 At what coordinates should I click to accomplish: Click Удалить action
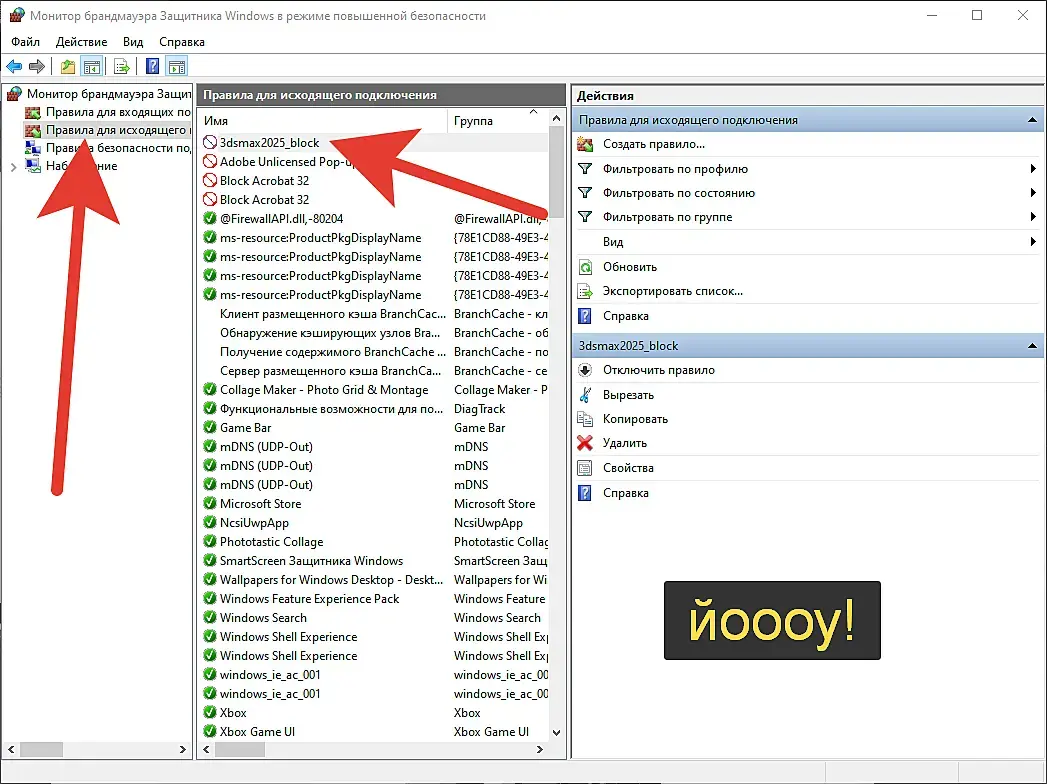[x=624, y=443]
